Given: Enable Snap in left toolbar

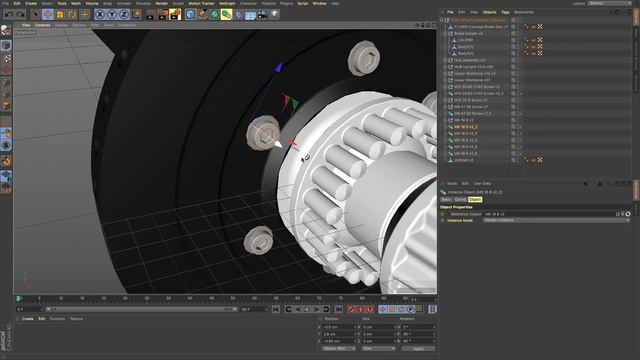Looking at the screenshot, I should click(x=6, y=162).
